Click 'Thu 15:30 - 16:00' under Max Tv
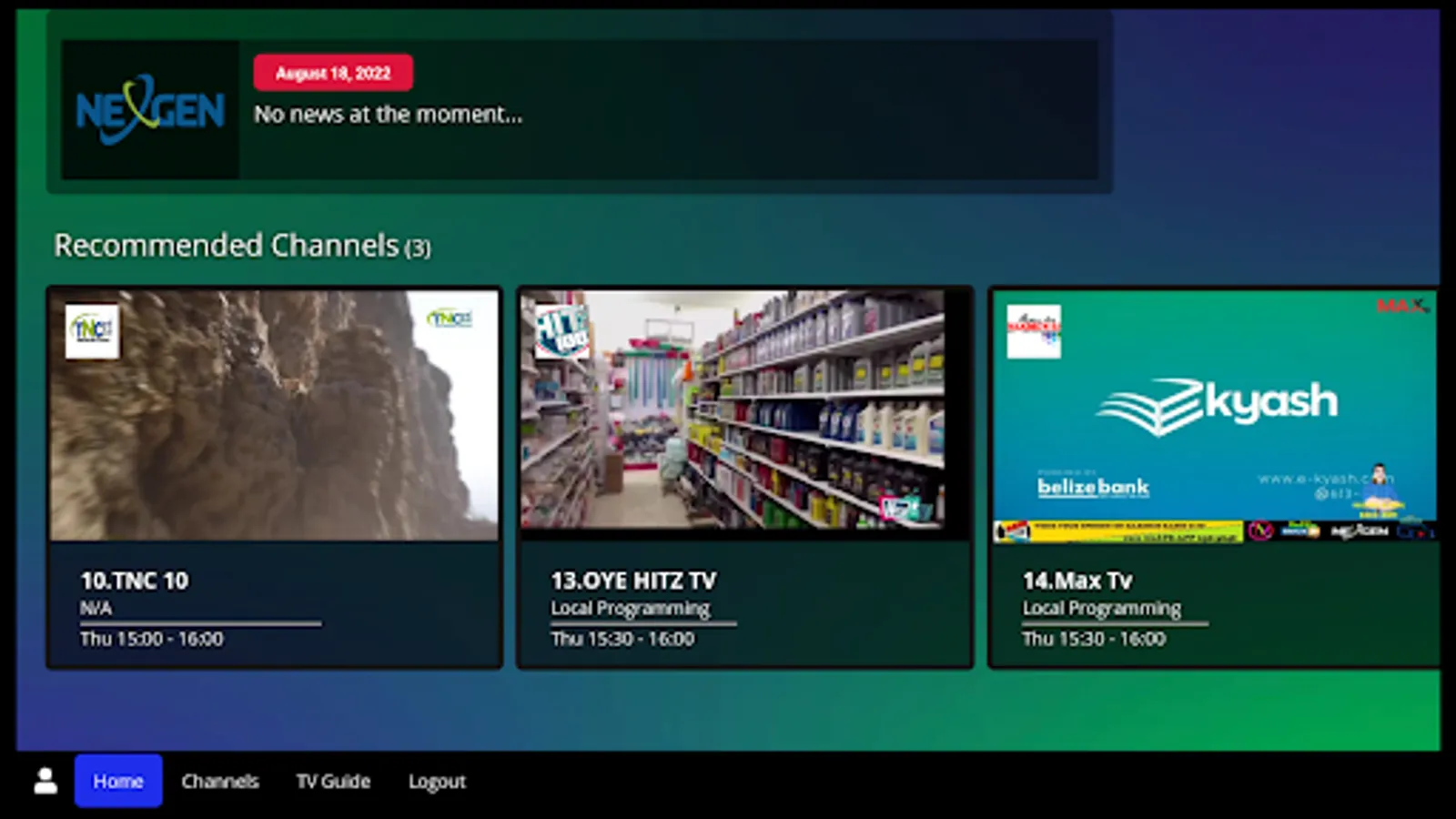The image size is (1456, 819). 1094,639
